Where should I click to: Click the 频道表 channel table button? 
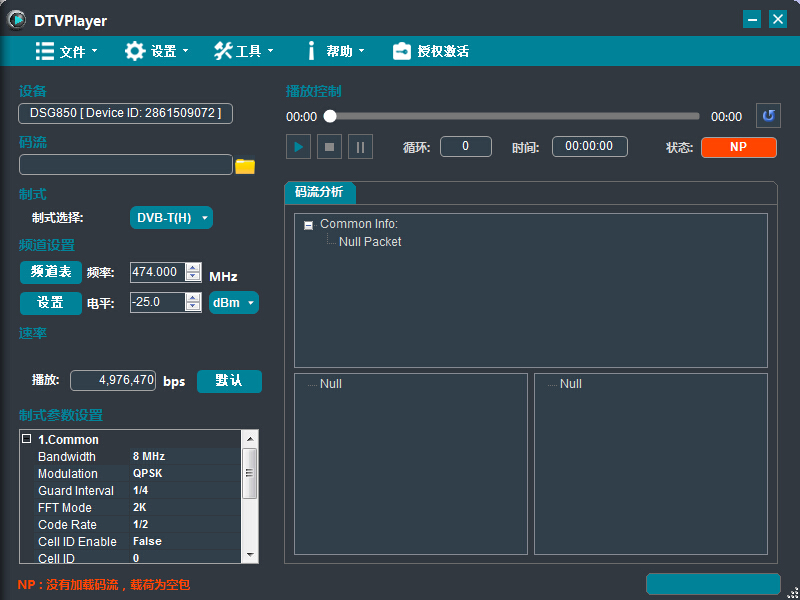tap(51, 272)
